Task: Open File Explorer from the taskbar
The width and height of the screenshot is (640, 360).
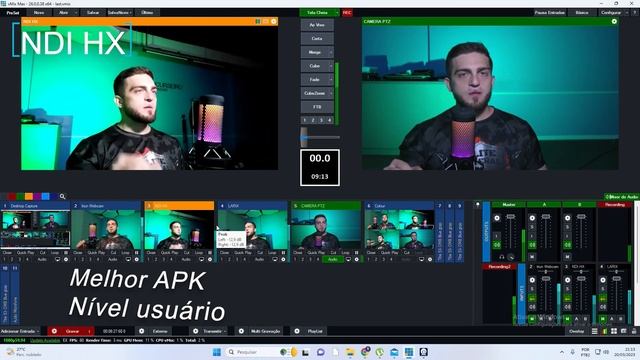Action: (350, 352)
